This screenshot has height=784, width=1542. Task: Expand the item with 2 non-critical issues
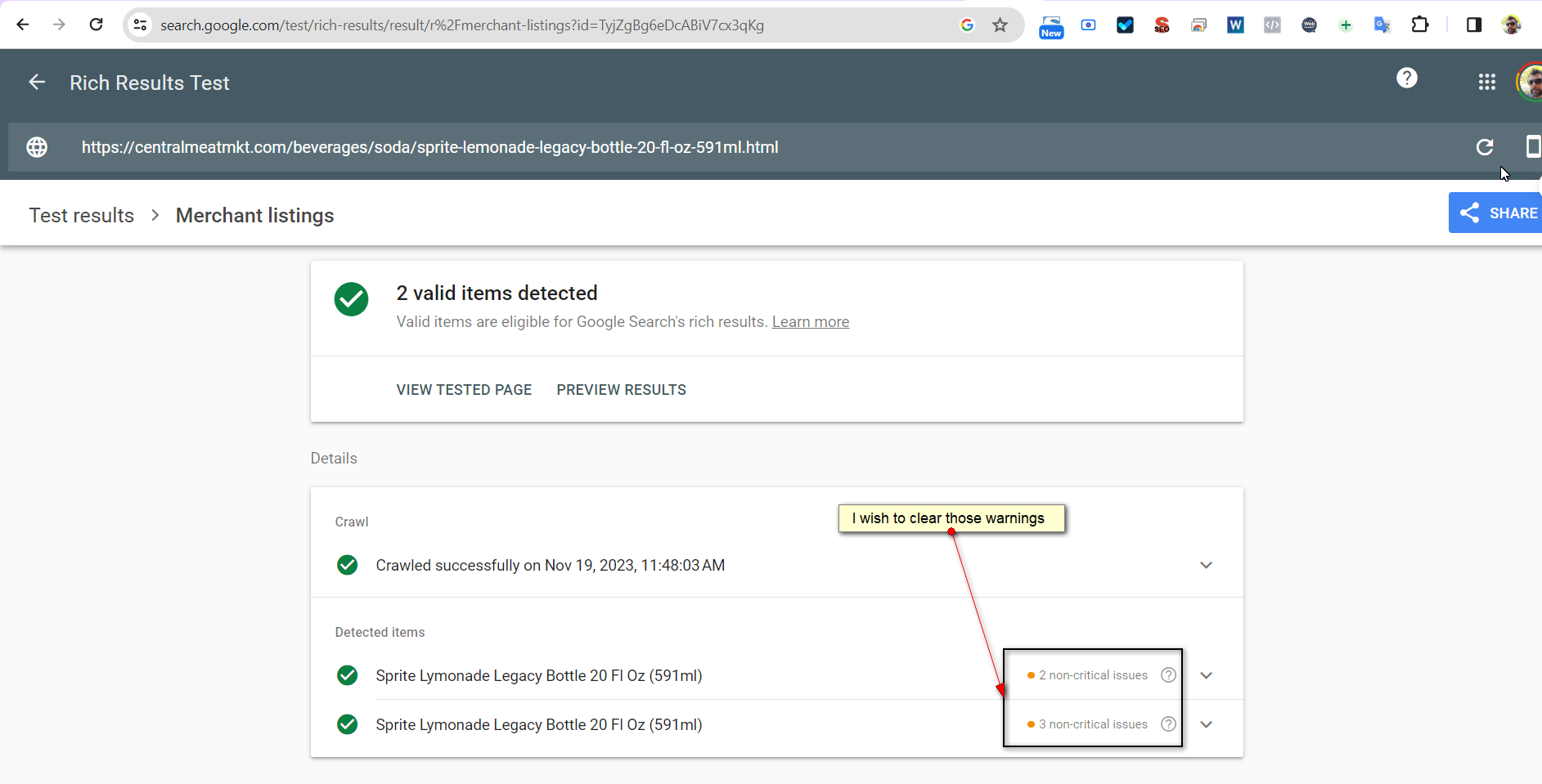click(1206, 675)
